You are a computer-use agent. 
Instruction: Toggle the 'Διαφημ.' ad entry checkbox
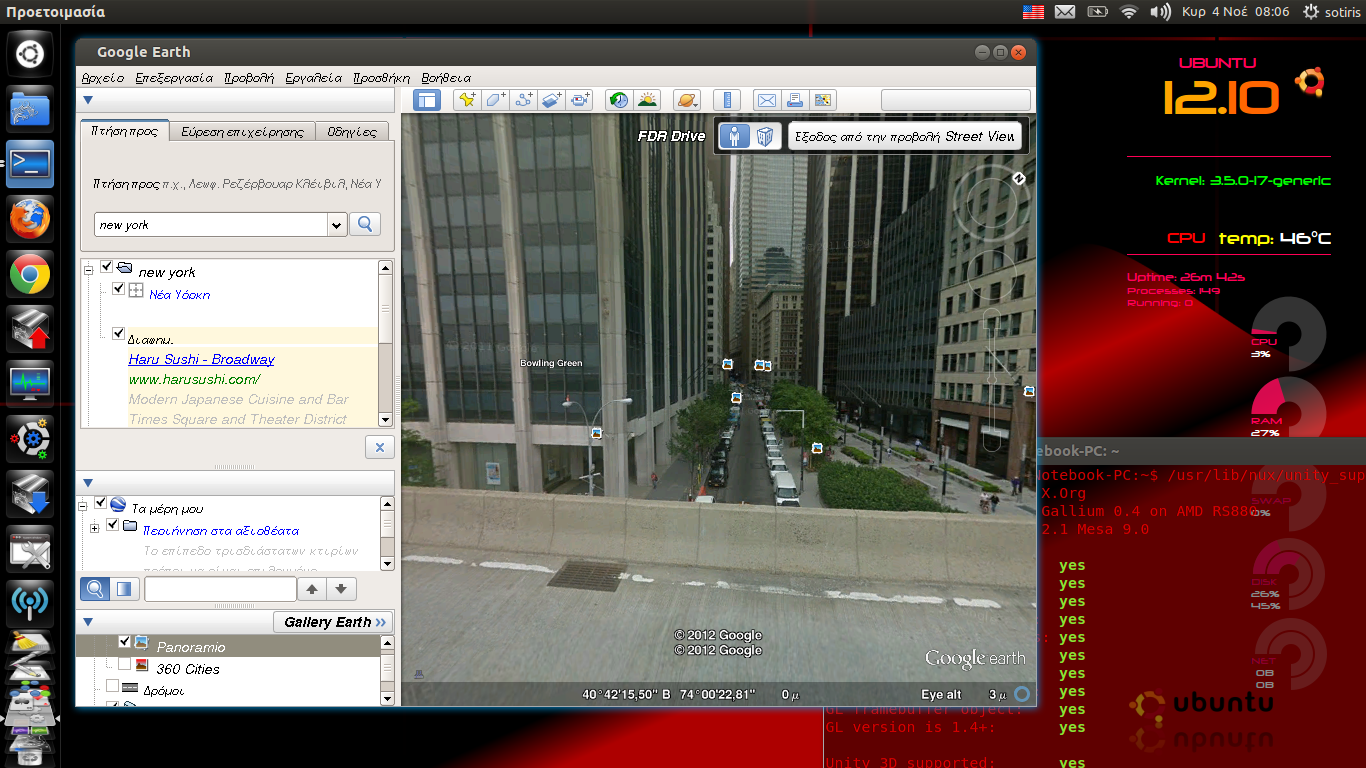point(119,333)
